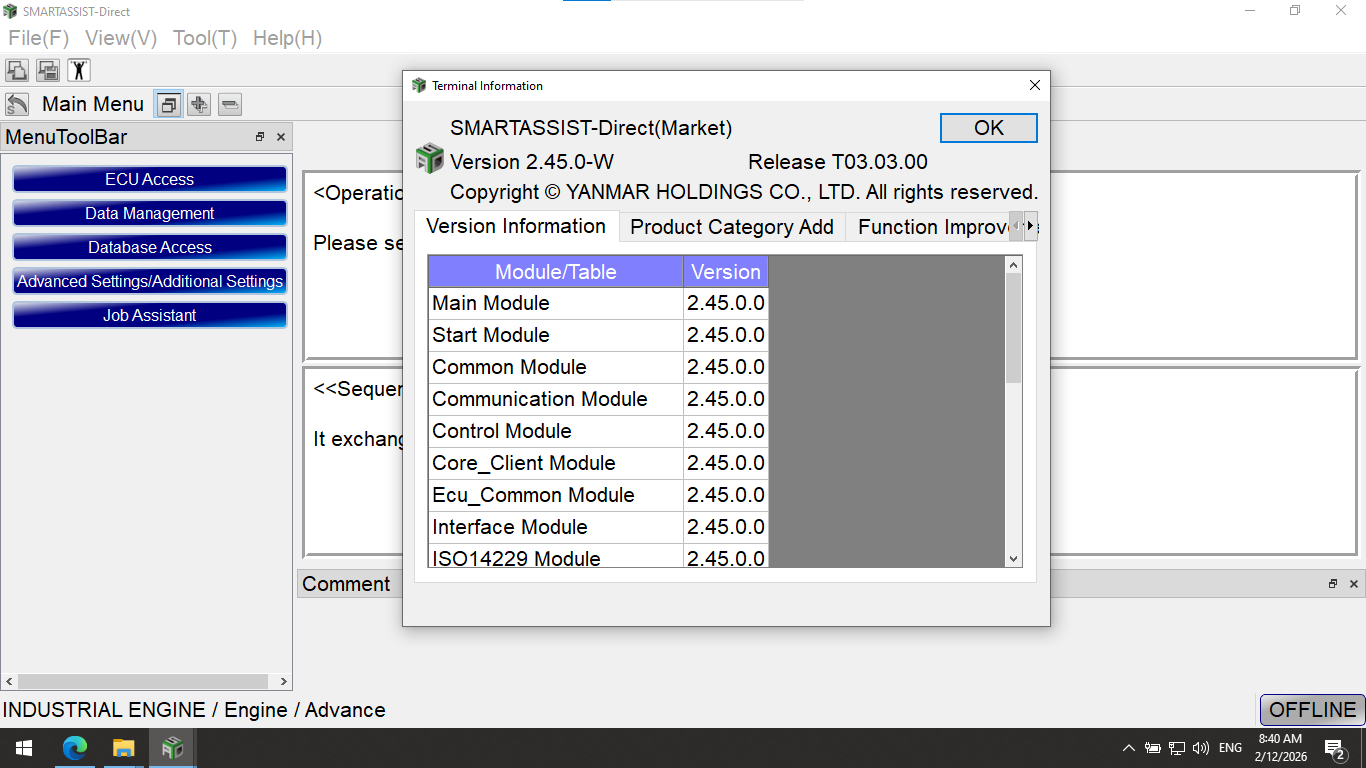Viewport: 1366px width, 768px height.
Task: Click the save-windows icon with floppy disk
Action: 48,70
